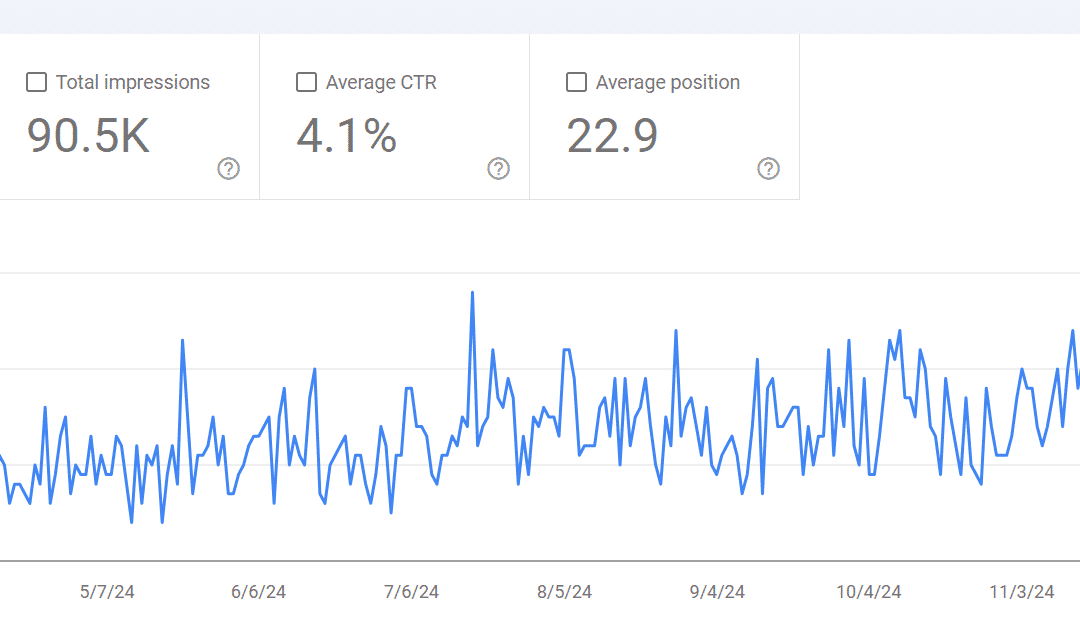Viewport: 1080px width, 635px height.
Task: Open help icon on Total impressions card
Action: [229, 169]
